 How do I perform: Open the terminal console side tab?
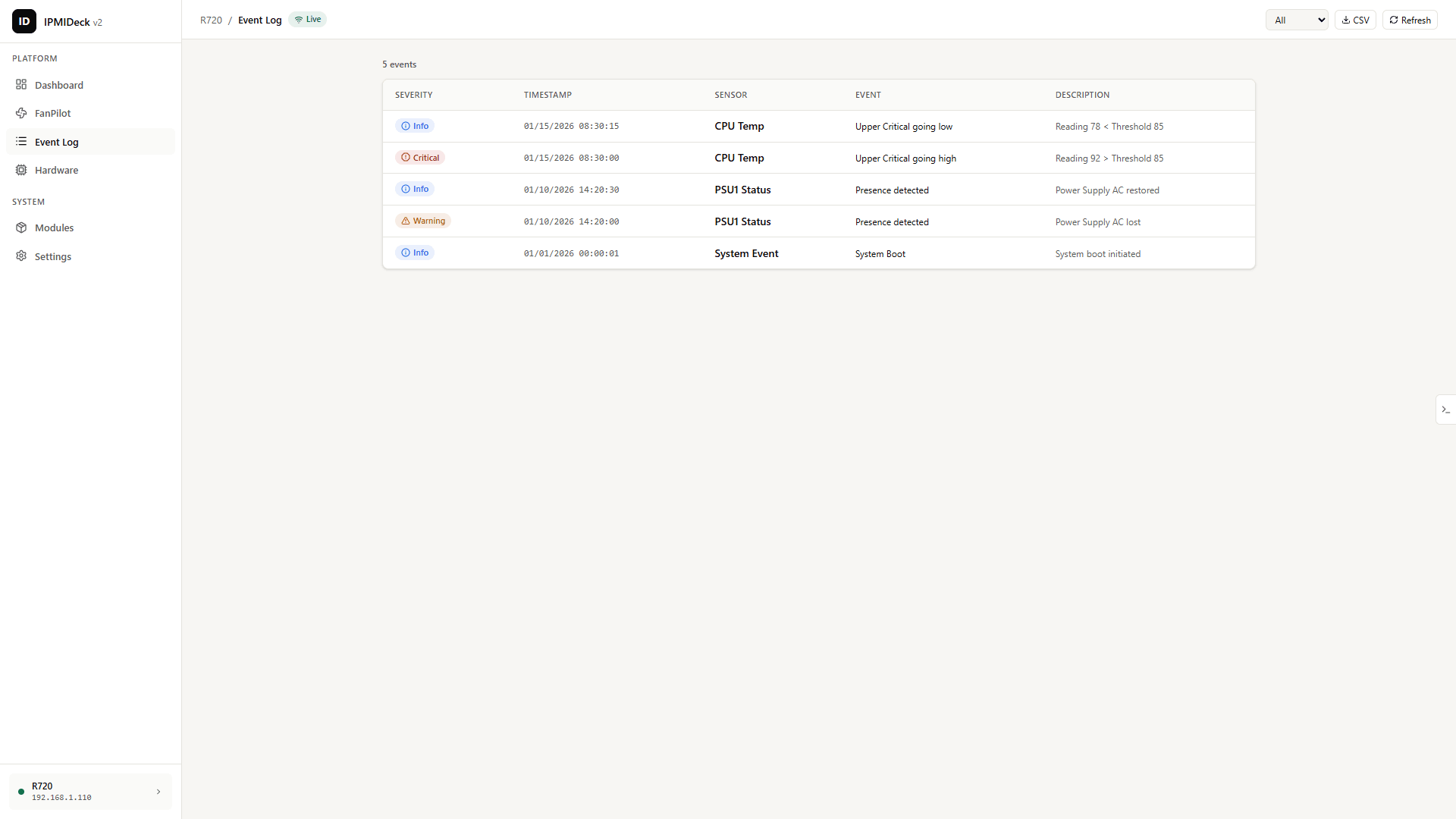click(x=1445, y=409)
